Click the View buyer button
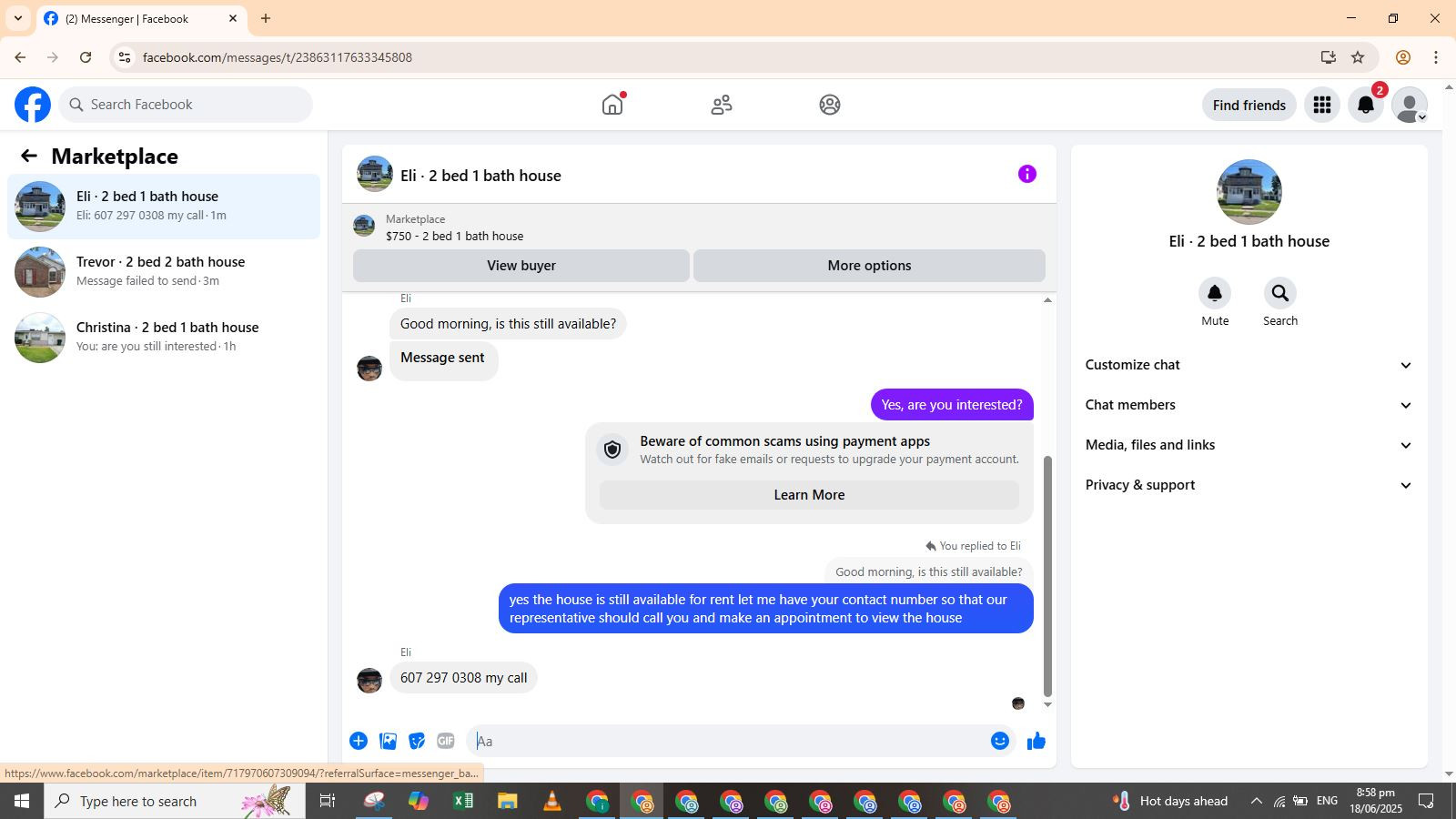1456x819 pixels. point(521,266)
